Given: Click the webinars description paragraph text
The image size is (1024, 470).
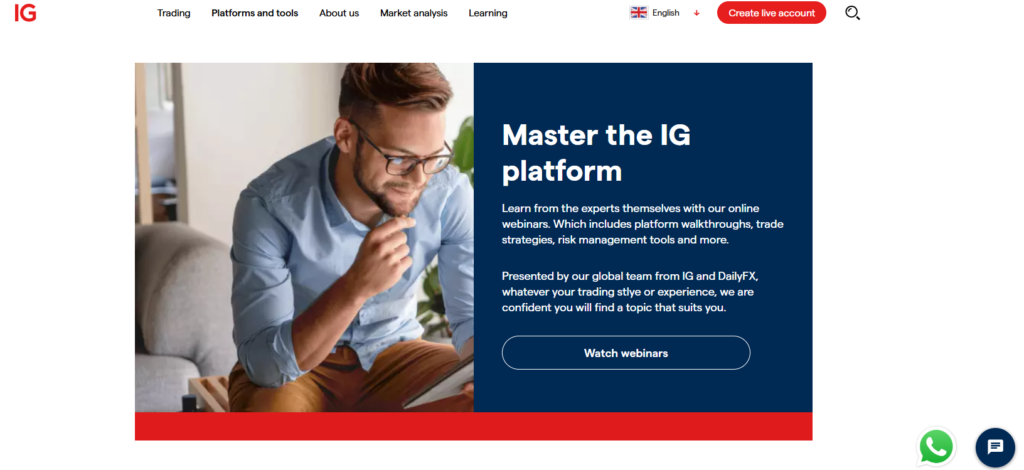Looking at the screenshot, I should point(642,224).
